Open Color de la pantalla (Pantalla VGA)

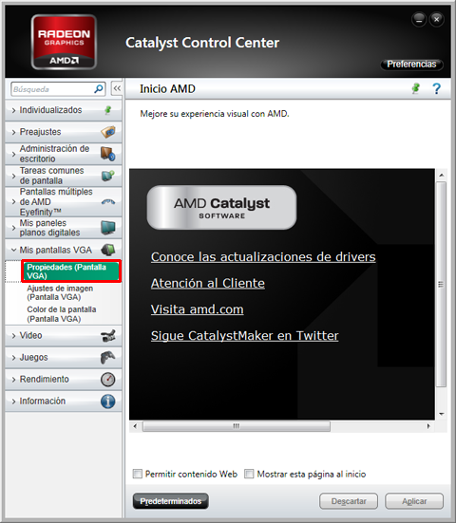click(x=61, y=314)
